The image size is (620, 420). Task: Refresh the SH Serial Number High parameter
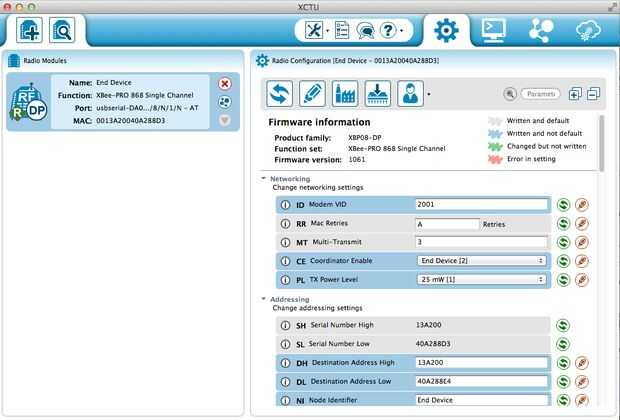click(563, 325)
